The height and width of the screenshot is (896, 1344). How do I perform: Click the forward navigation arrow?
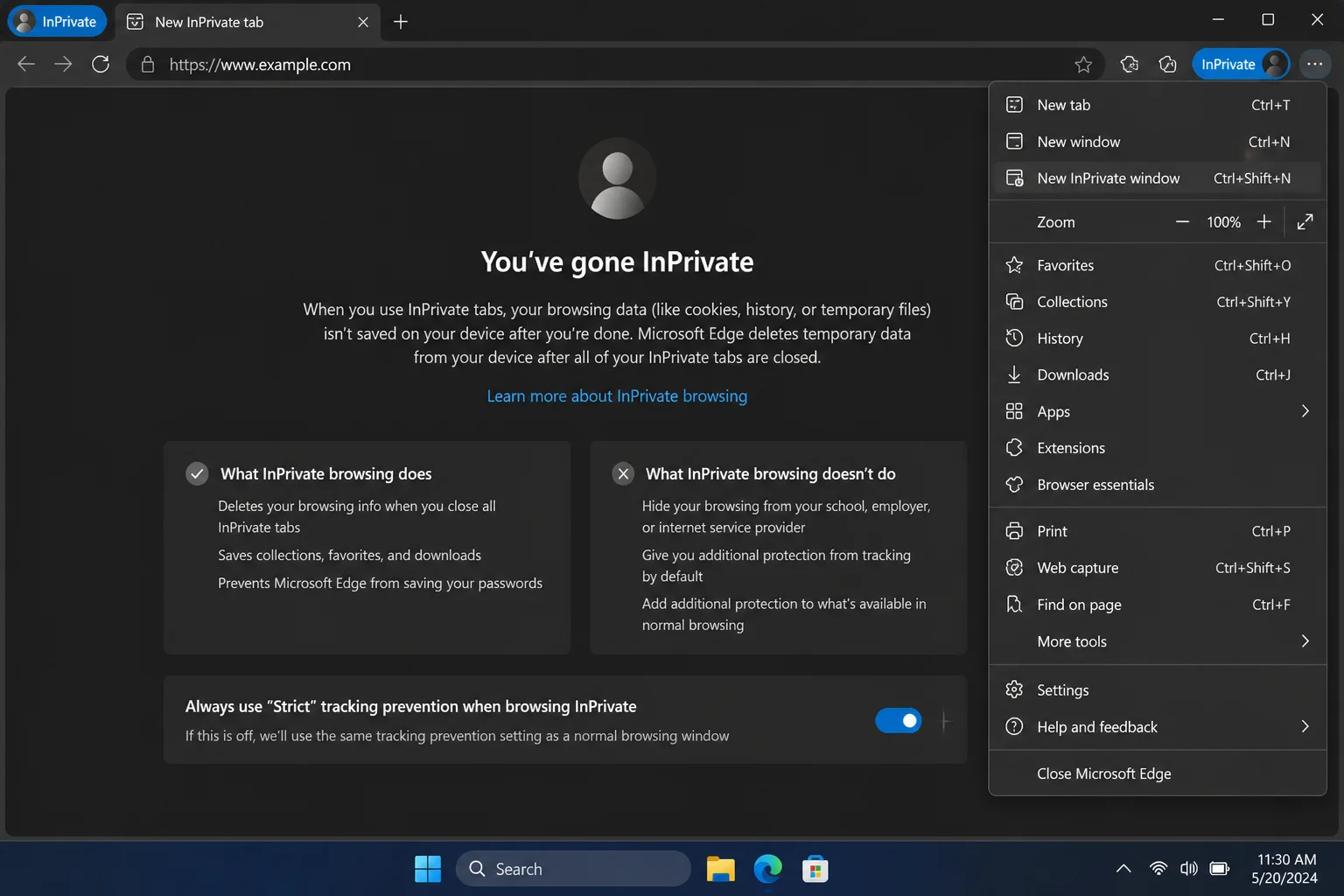click(x=63, y=64)
